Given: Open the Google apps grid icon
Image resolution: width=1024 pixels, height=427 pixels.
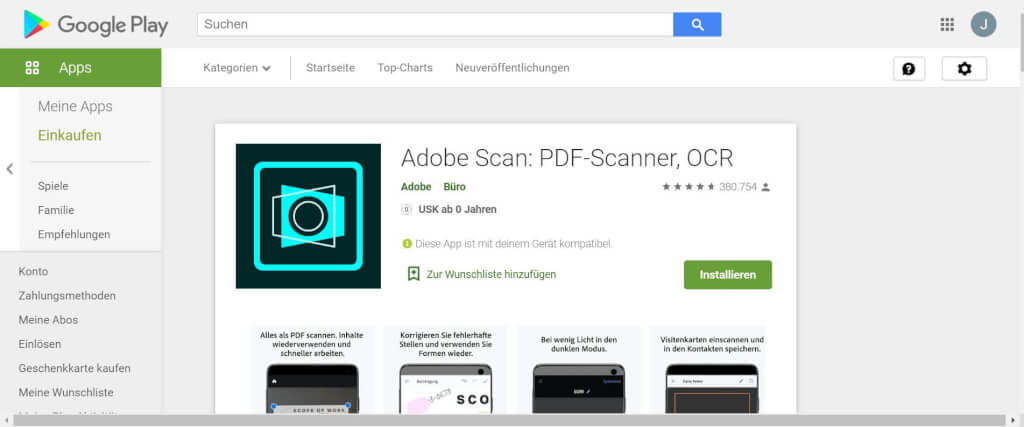Looking at the screenshot, I should tap(947, 24).
